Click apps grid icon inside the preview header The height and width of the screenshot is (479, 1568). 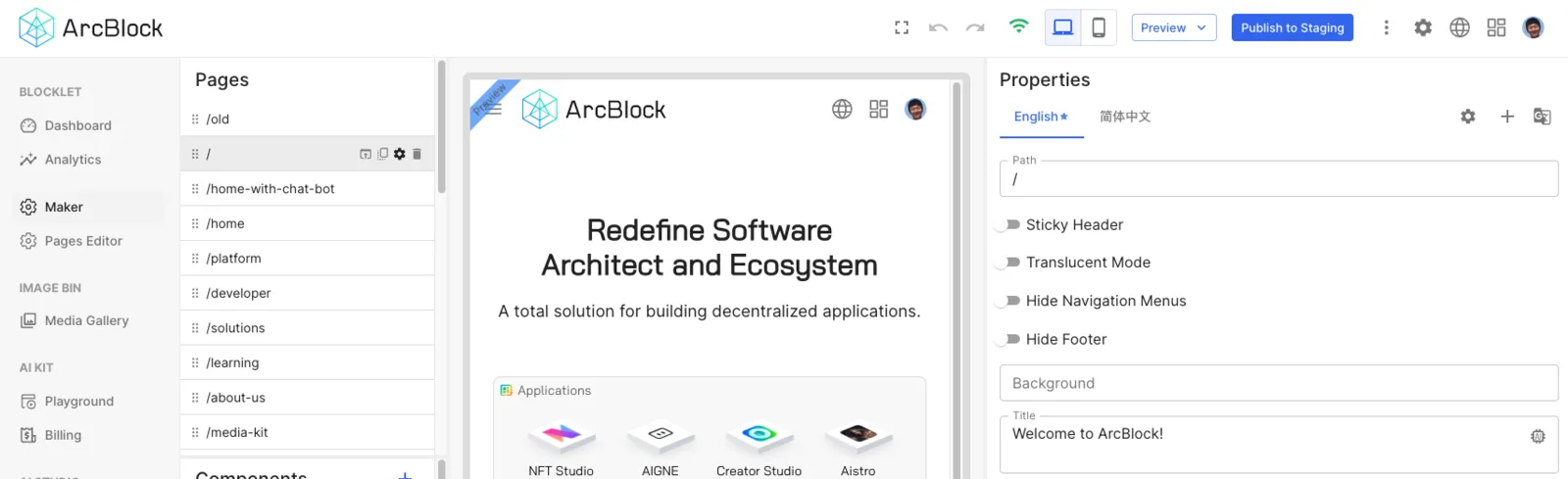coord(879,109)
